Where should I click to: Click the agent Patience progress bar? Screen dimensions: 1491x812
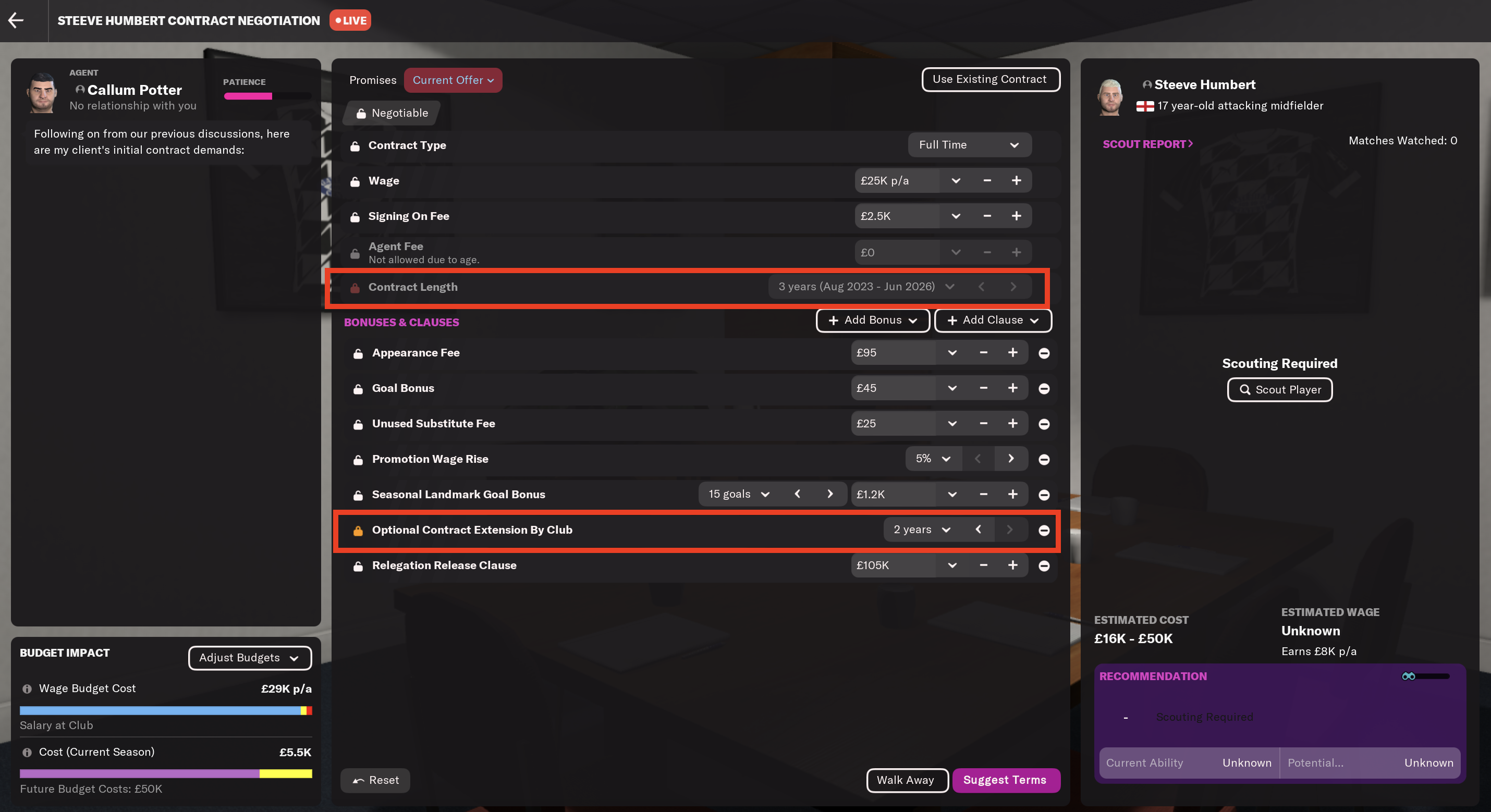(267, 96)
